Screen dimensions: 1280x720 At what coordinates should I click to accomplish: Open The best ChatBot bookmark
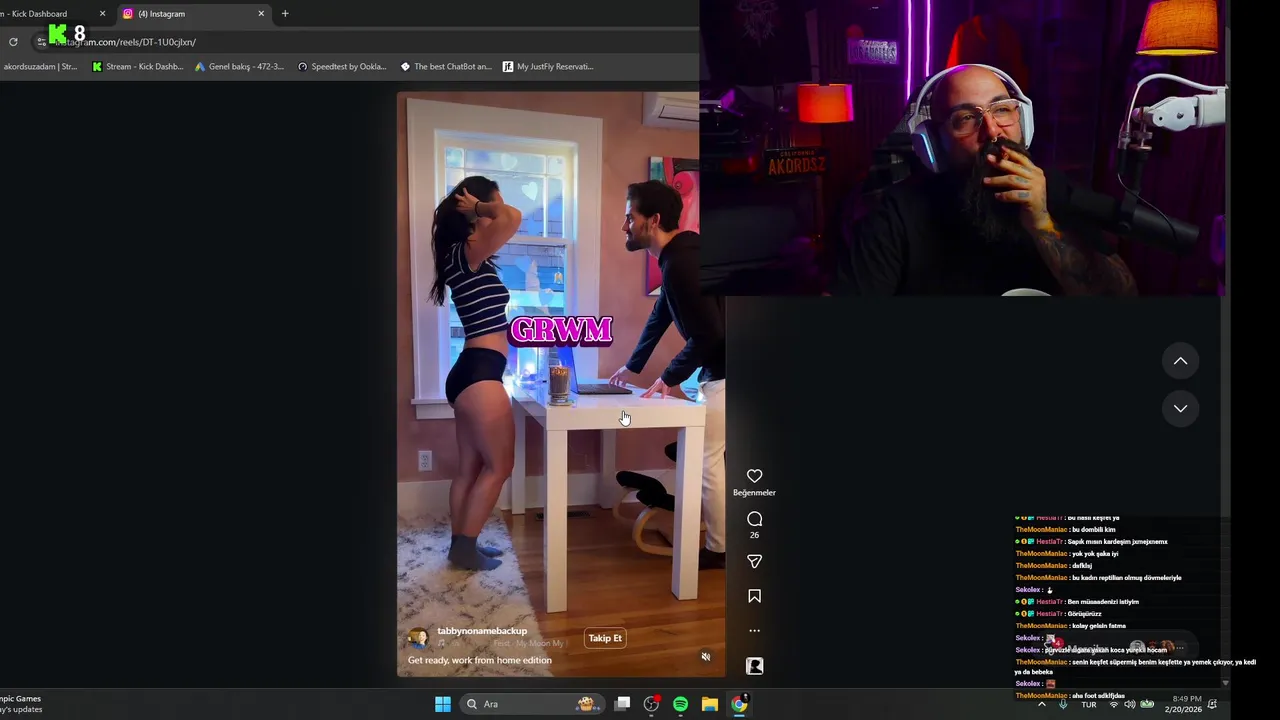(445, 67)
